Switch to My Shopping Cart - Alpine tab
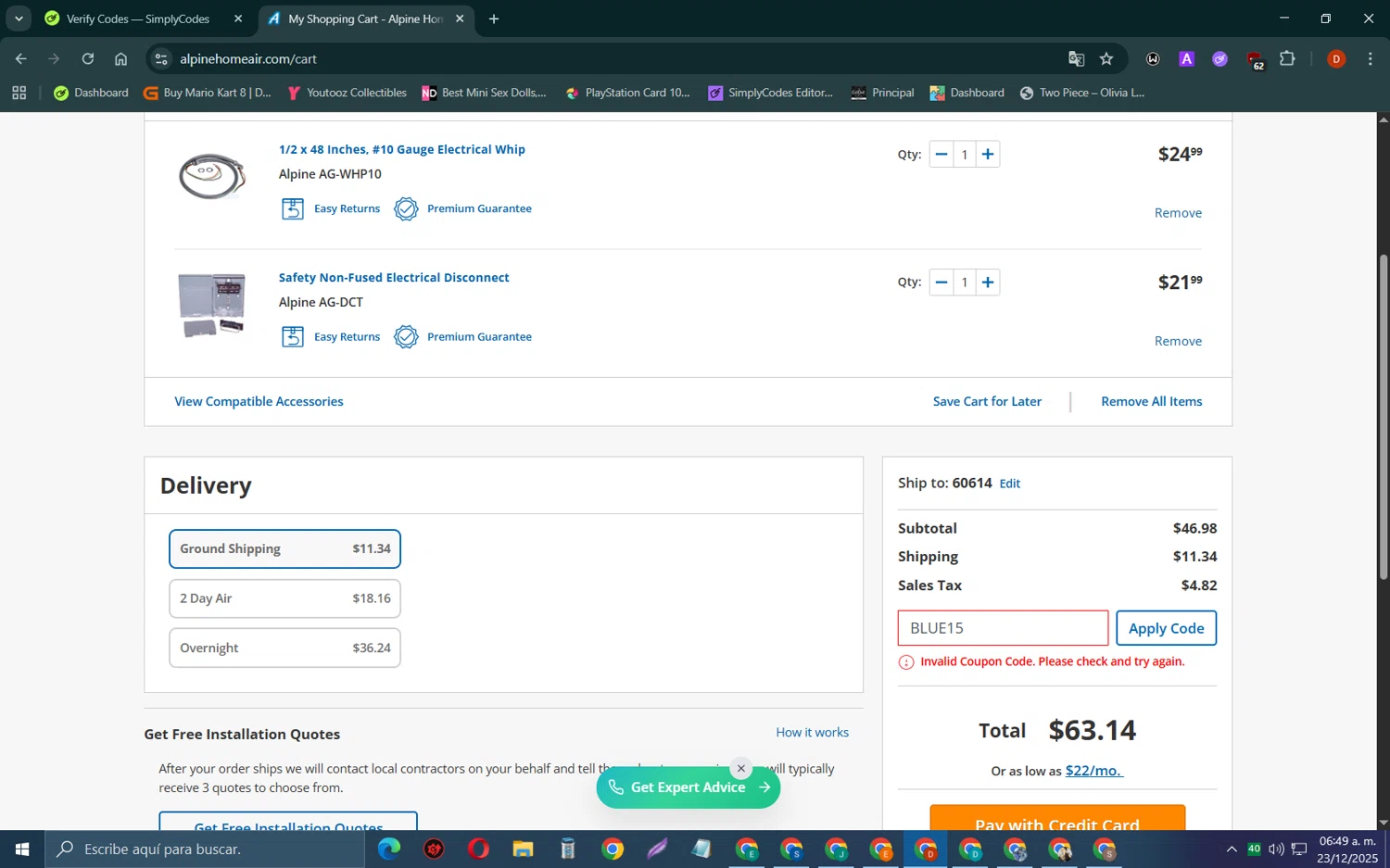Image resolution: width=1390 pixels, height=868 pixels. 366,19
